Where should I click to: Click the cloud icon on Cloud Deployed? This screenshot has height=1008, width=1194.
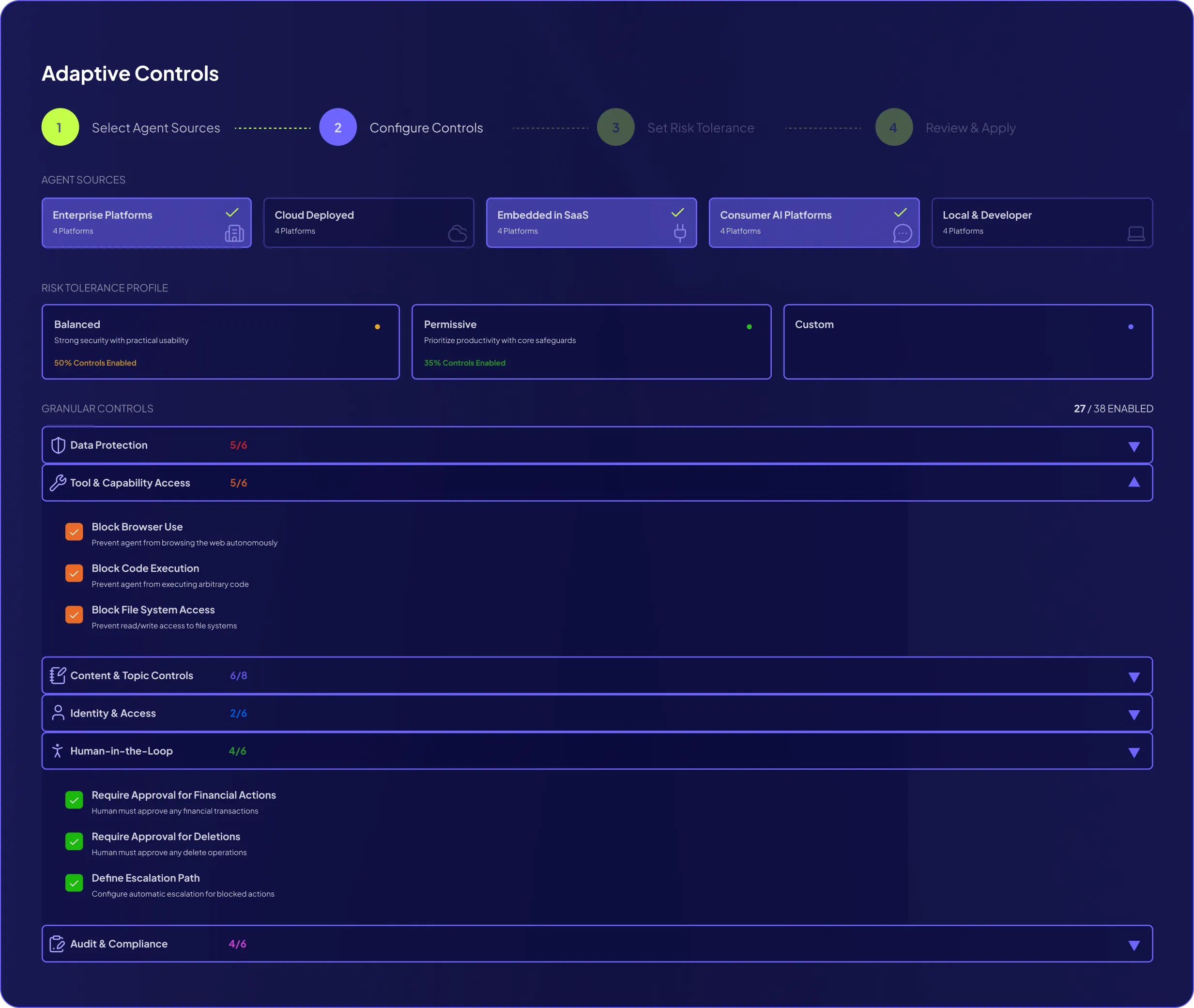(x=457, y=233)
